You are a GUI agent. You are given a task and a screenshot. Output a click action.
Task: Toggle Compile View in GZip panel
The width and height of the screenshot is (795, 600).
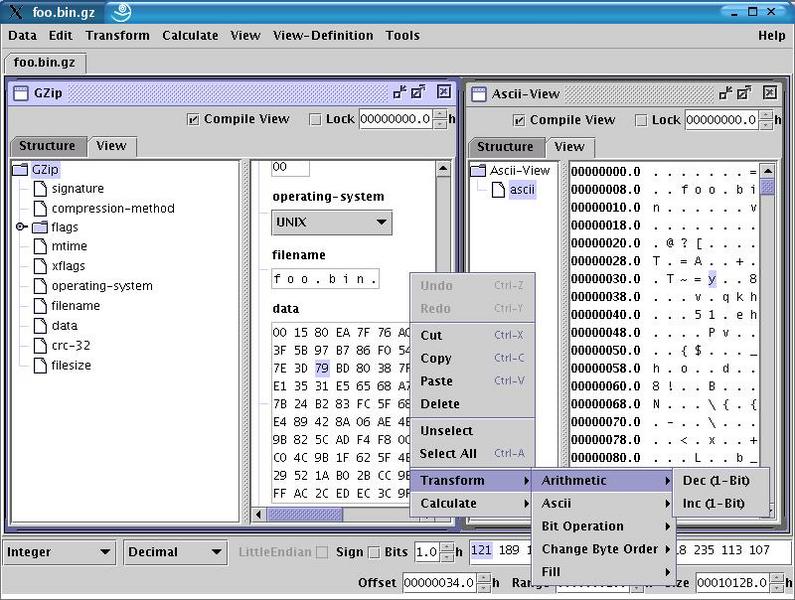(x=193, y=120)
